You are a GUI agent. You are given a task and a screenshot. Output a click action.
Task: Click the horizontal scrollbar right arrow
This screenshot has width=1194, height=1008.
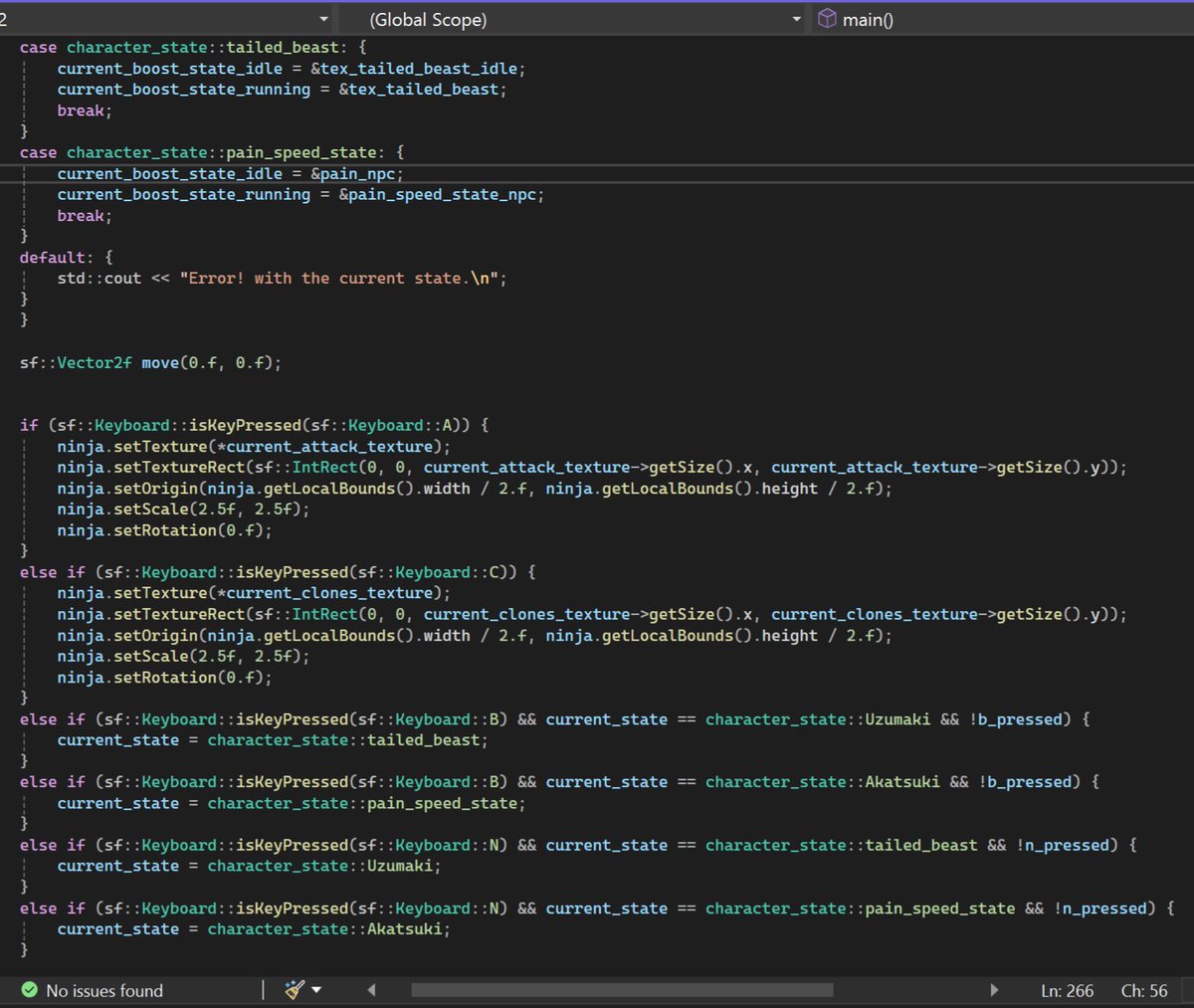(993, 990)
